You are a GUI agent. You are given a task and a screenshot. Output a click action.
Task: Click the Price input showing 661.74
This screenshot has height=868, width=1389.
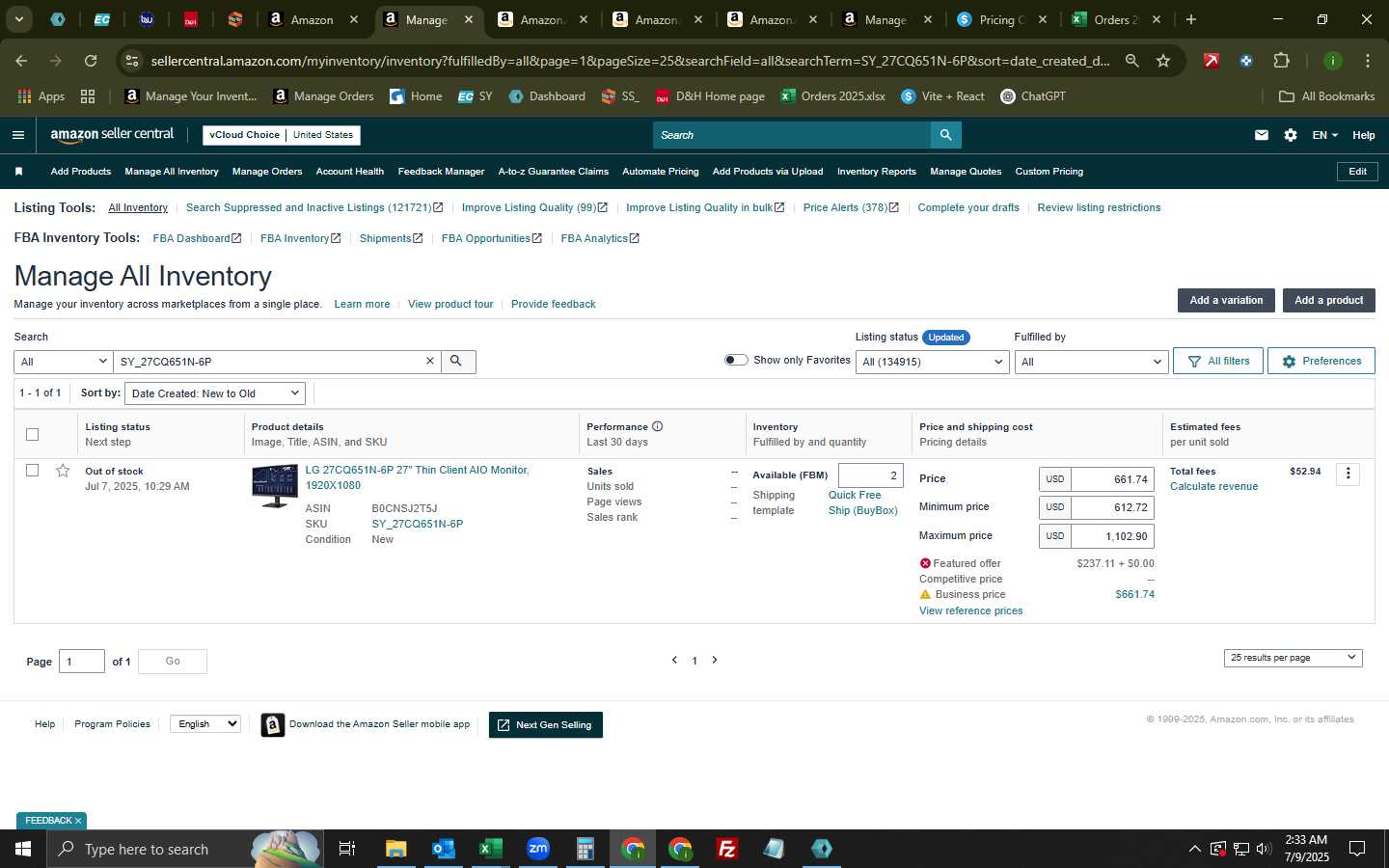(1112, 479)
